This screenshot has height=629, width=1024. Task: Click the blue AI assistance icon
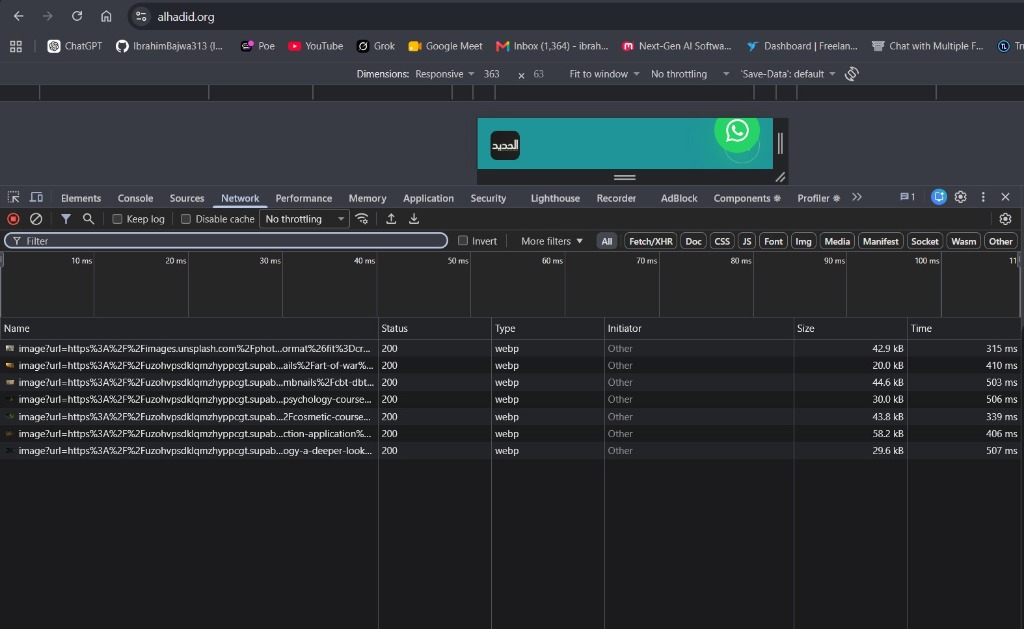938,197
